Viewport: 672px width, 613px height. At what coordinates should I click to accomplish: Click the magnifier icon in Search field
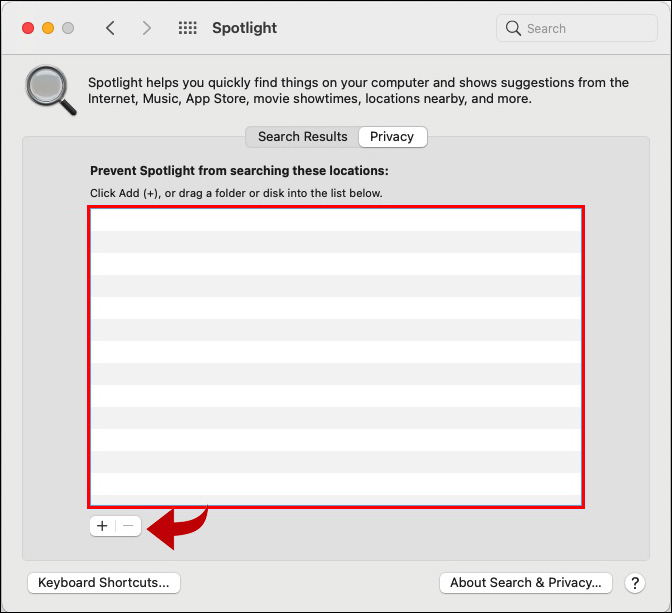(513, 28)
